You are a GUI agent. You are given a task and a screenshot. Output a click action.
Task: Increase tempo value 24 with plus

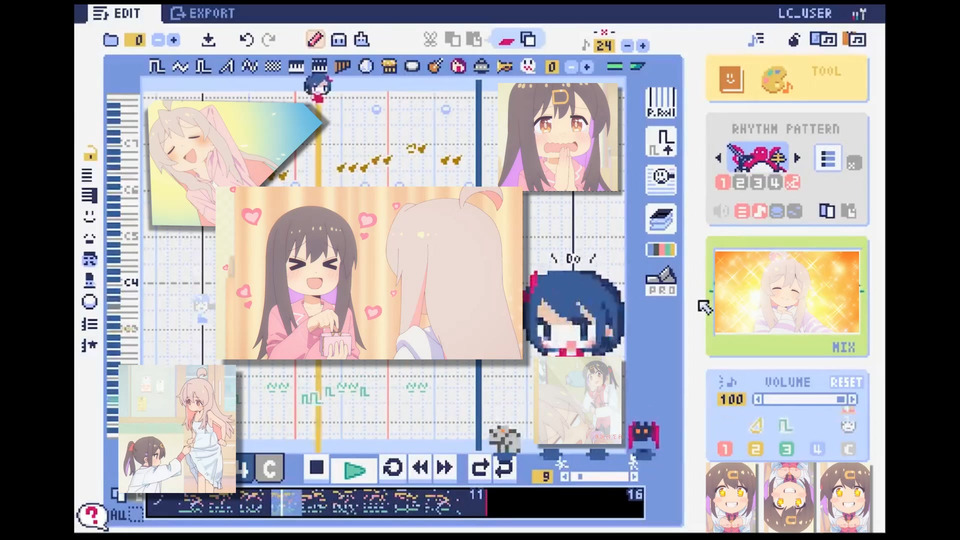[642, 45]
